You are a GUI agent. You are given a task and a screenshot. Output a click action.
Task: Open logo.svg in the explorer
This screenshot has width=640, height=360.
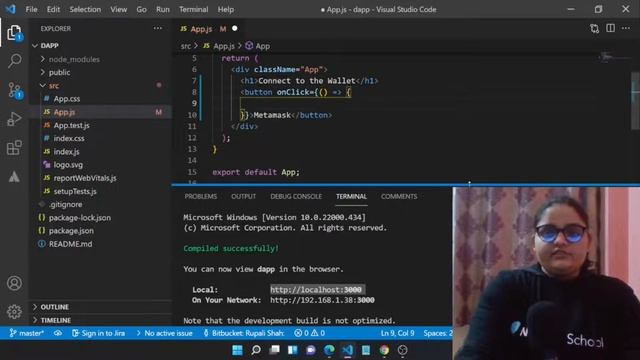(68, 165)
